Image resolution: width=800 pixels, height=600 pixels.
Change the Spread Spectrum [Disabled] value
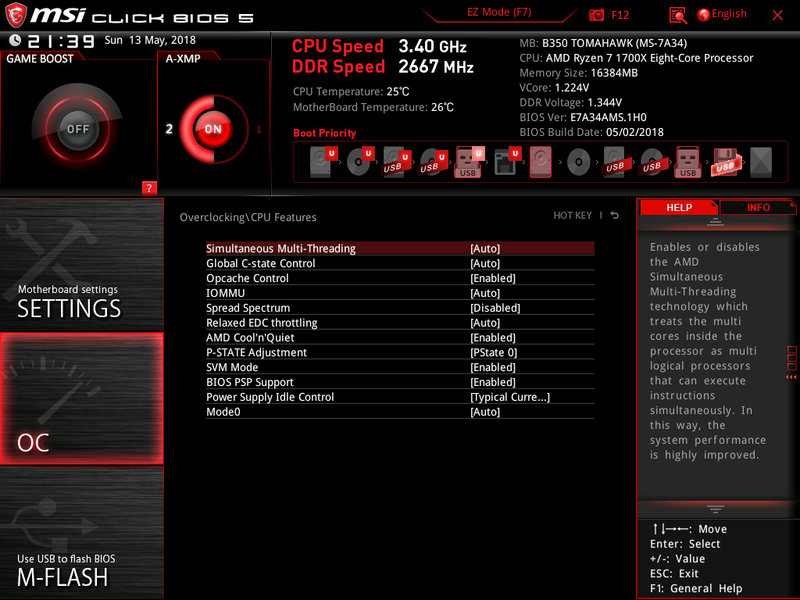coord(495,308)
